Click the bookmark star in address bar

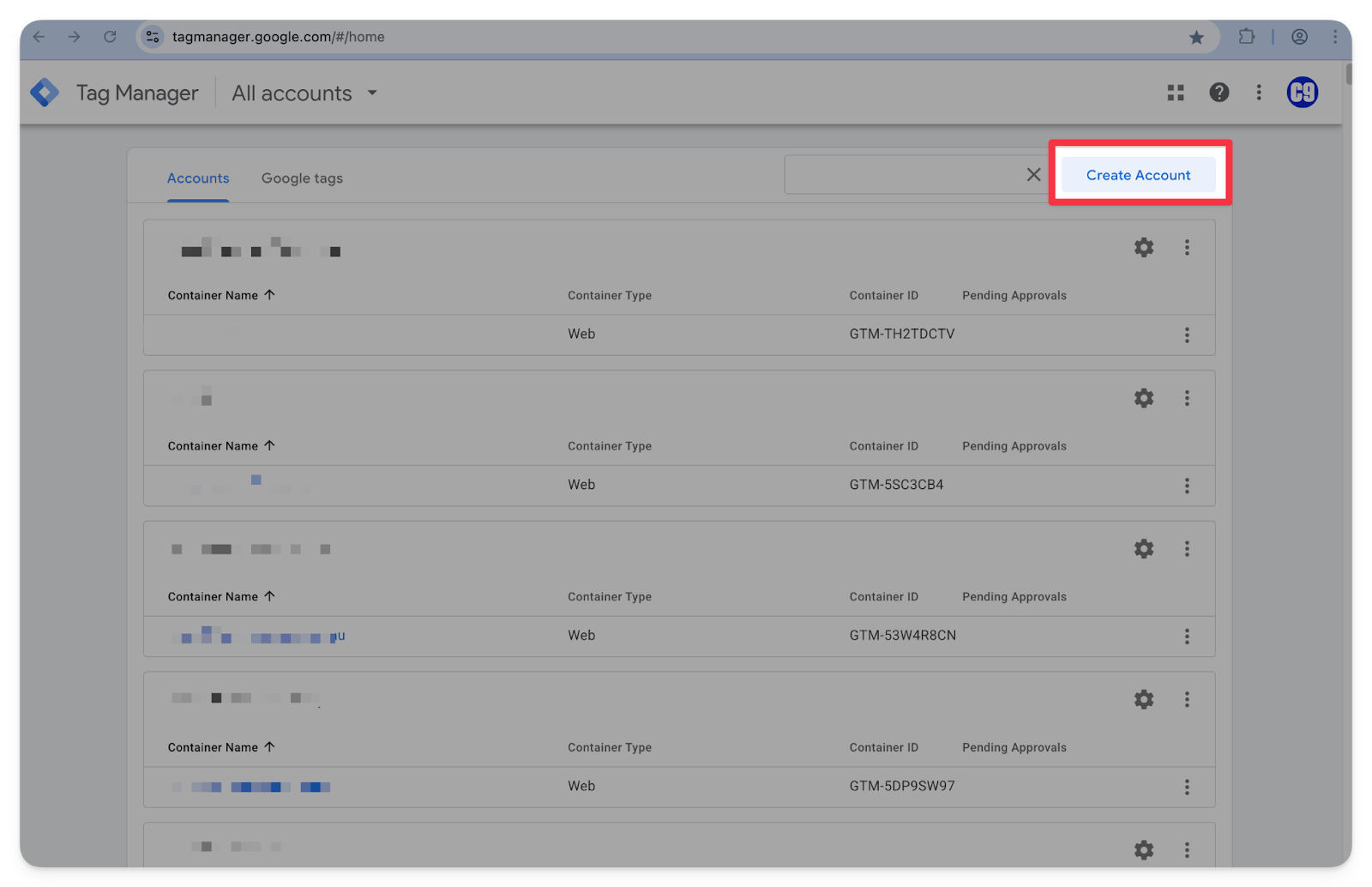pyautogui.click(x=1196, y=37)
